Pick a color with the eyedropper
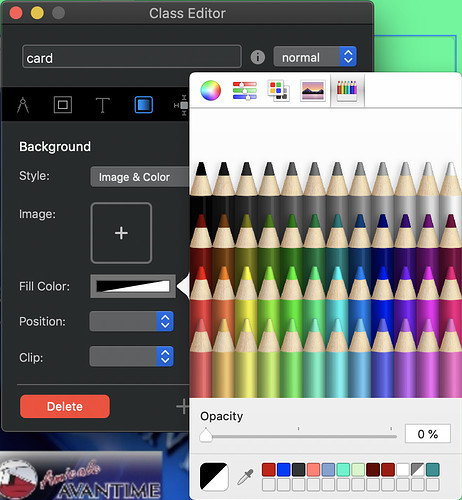 point(245,477)
